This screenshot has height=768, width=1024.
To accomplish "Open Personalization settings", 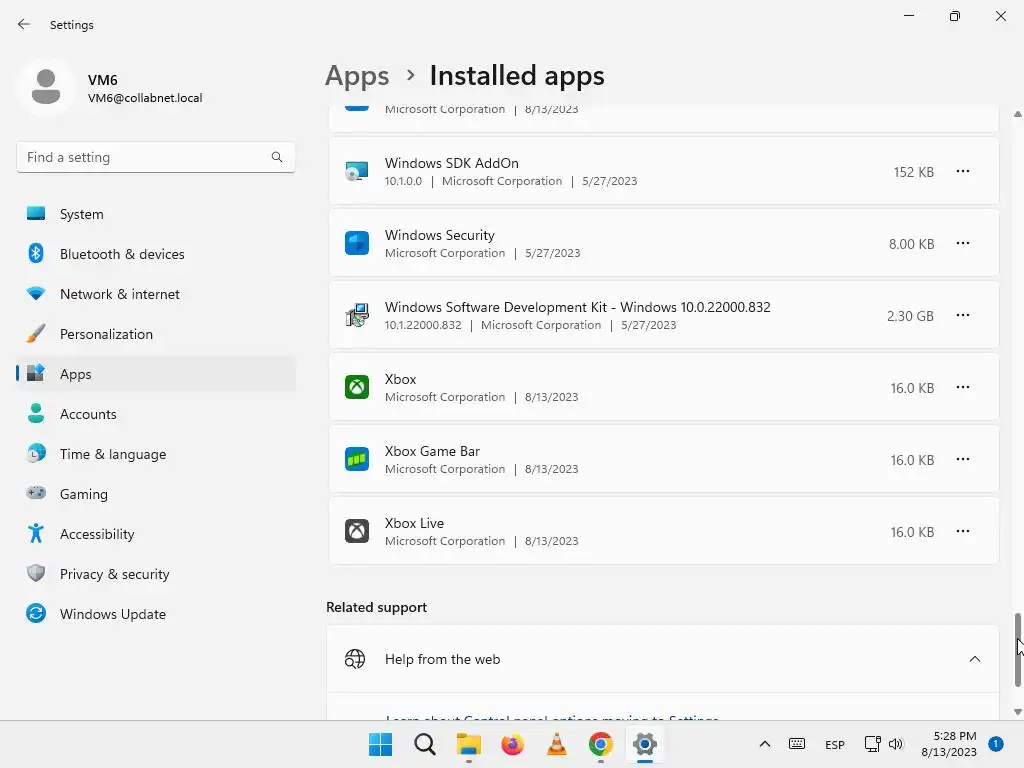I will (156, 334).
